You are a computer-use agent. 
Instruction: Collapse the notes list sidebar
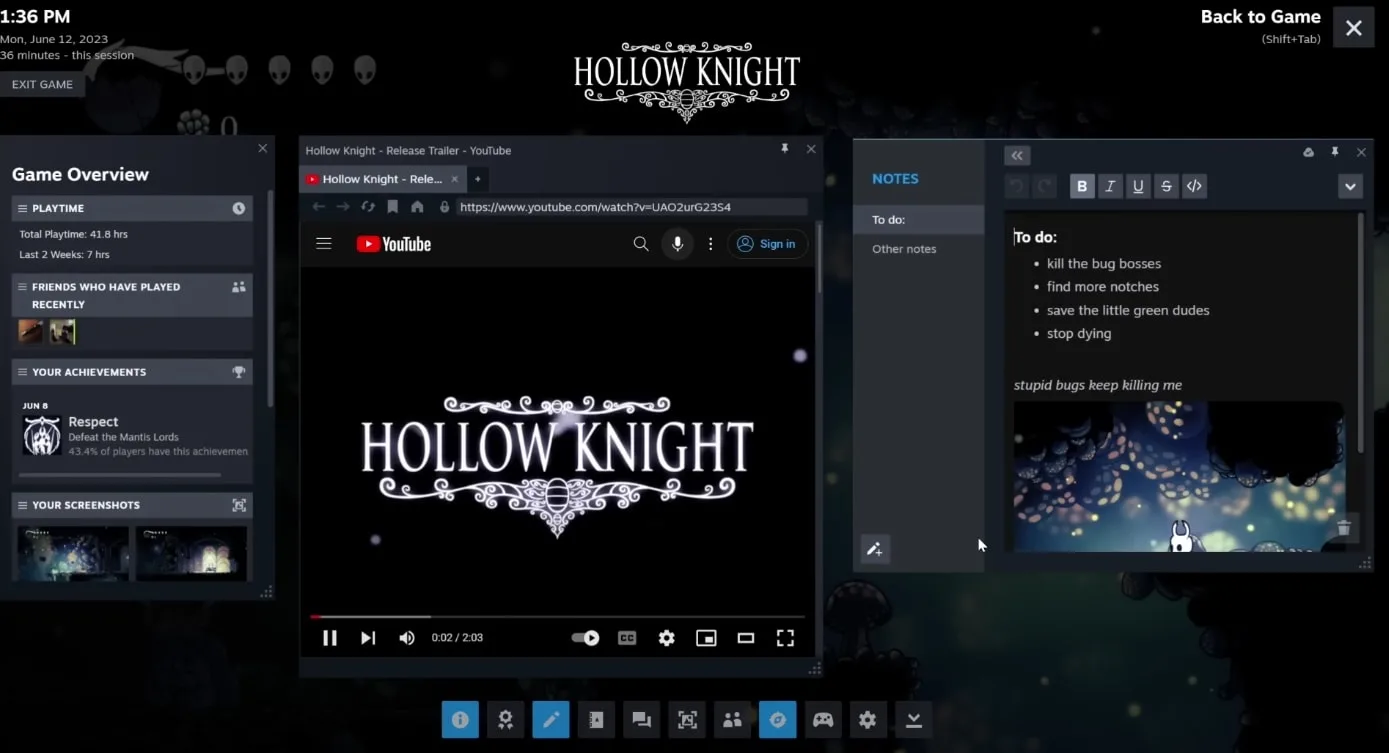pos(1017,155)
